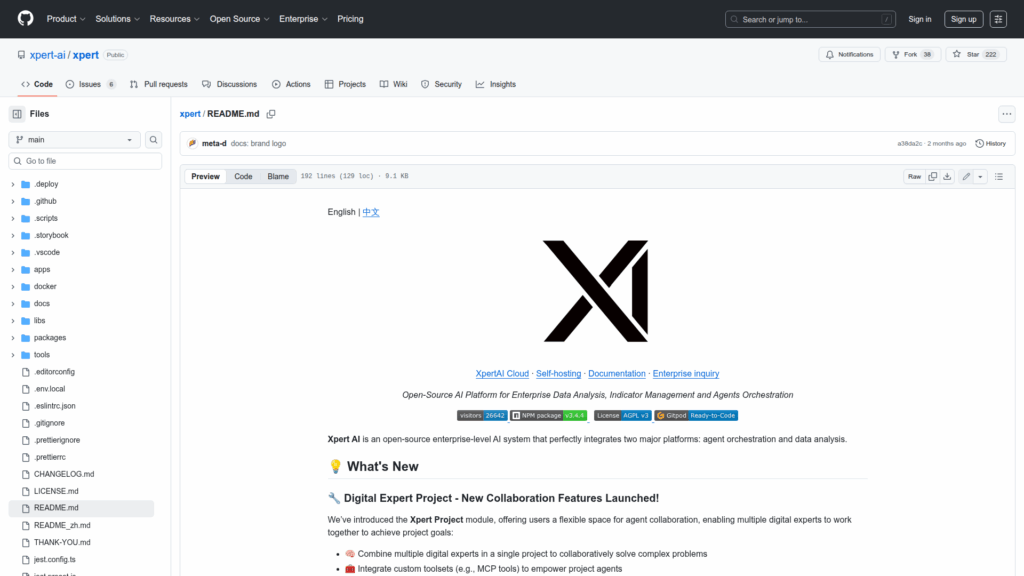Click the NPM package version badge
This screenshot has width=1024, height=576.
(x=549, y=415)
